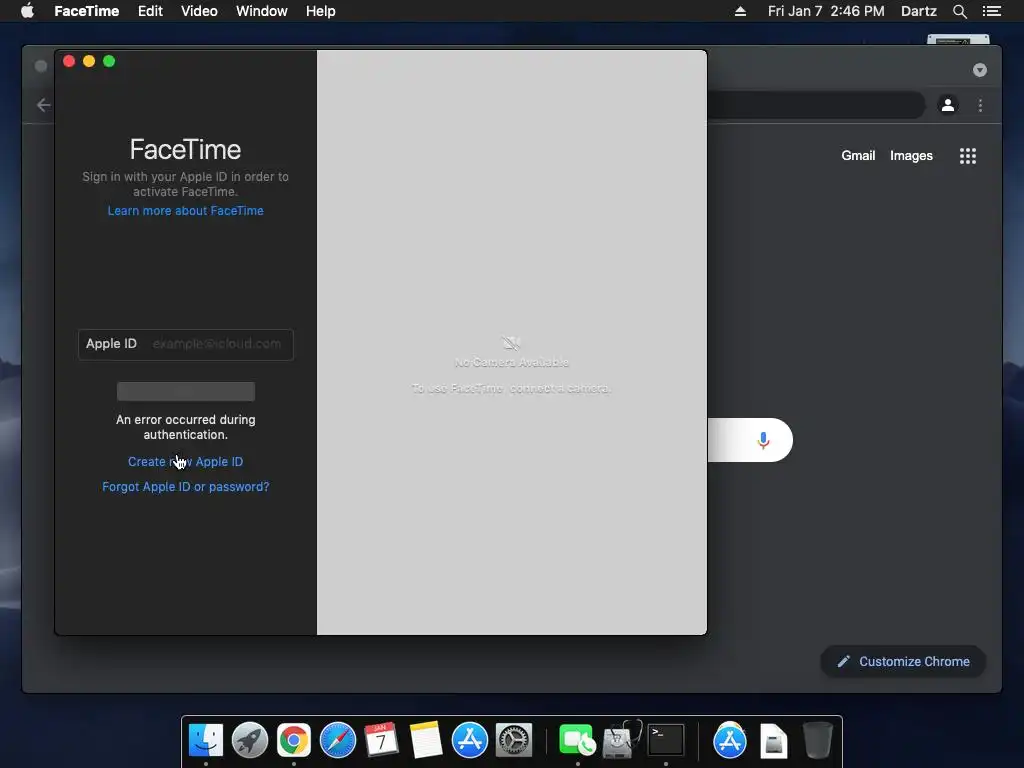Click the Google search box edge
Image resolution: width=1024 pixels, height=768 pixels.
pos(750,440)
